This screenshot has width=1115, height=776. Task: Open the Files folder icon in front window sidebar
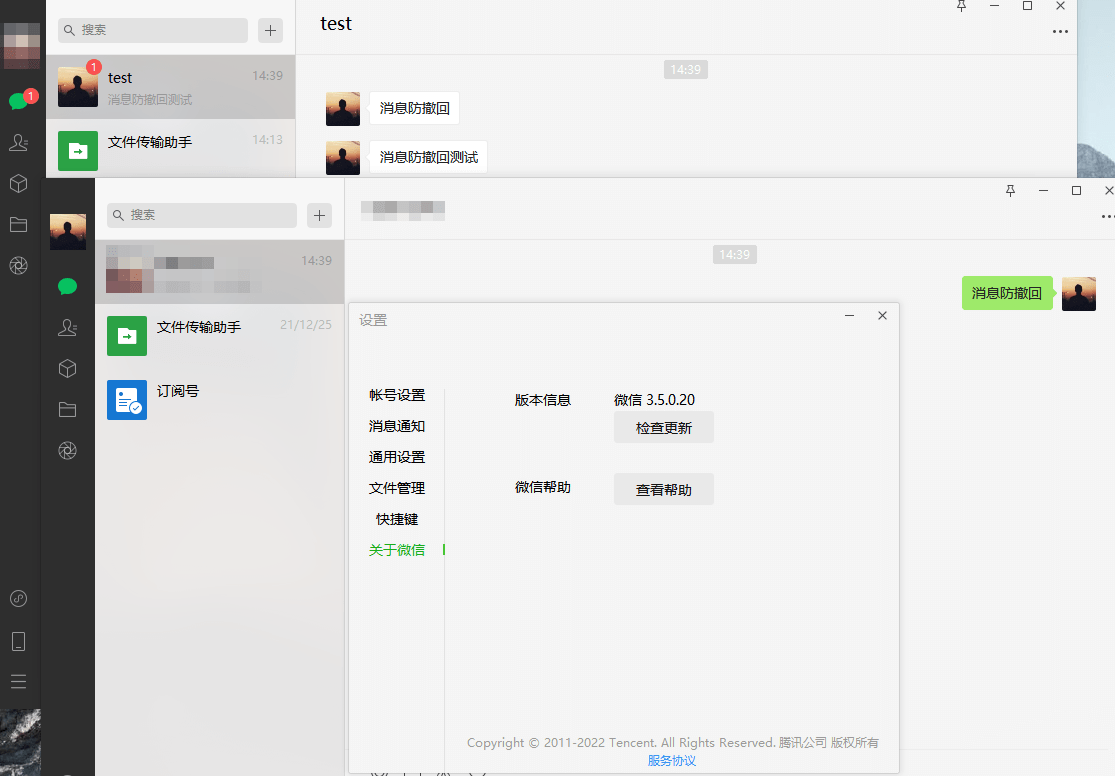pos(67,409)
